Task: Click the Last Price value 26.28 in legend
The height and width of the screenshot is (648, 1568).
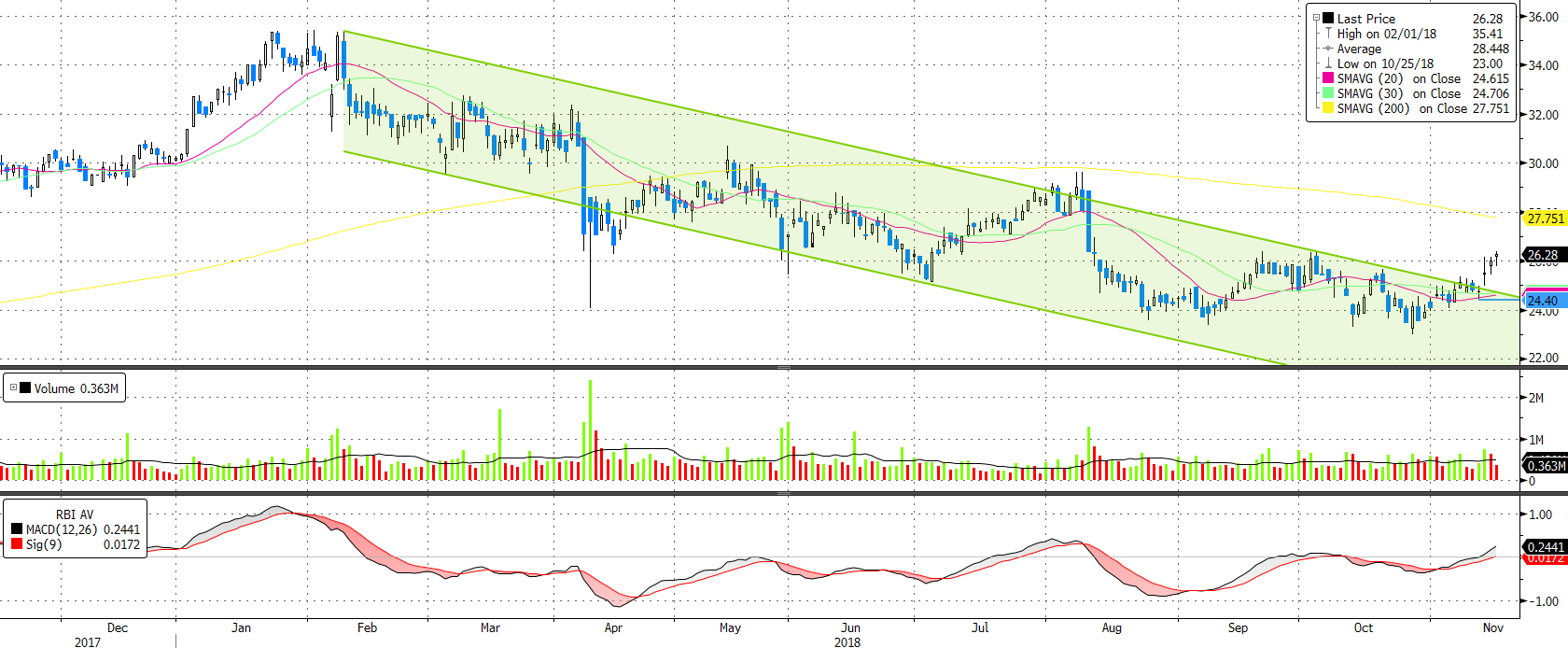Action: point(1488,19)
